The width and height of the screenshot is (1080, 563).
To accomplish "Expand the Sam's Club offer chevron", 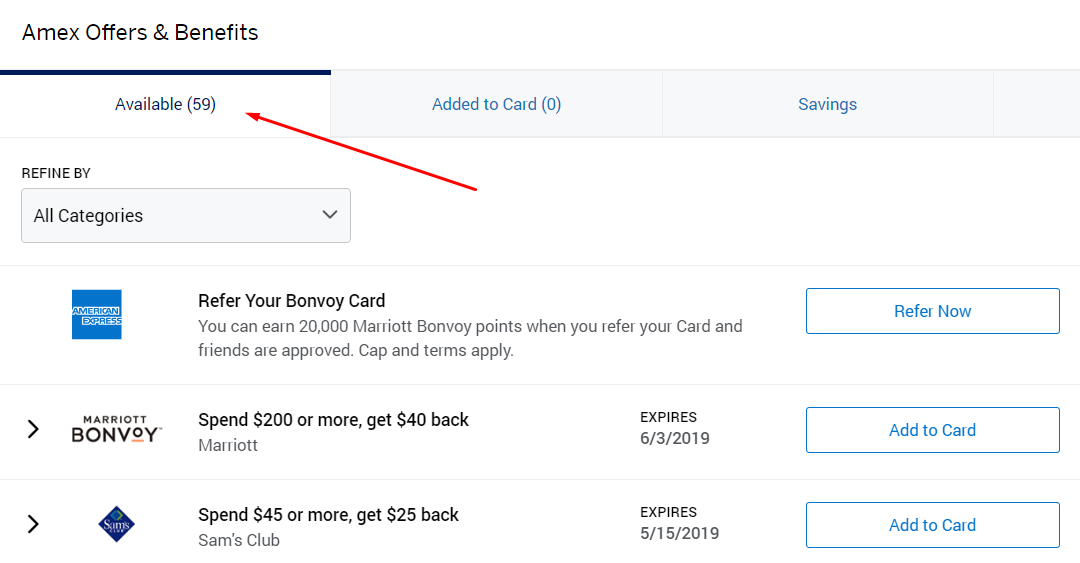I will point(33,524).
